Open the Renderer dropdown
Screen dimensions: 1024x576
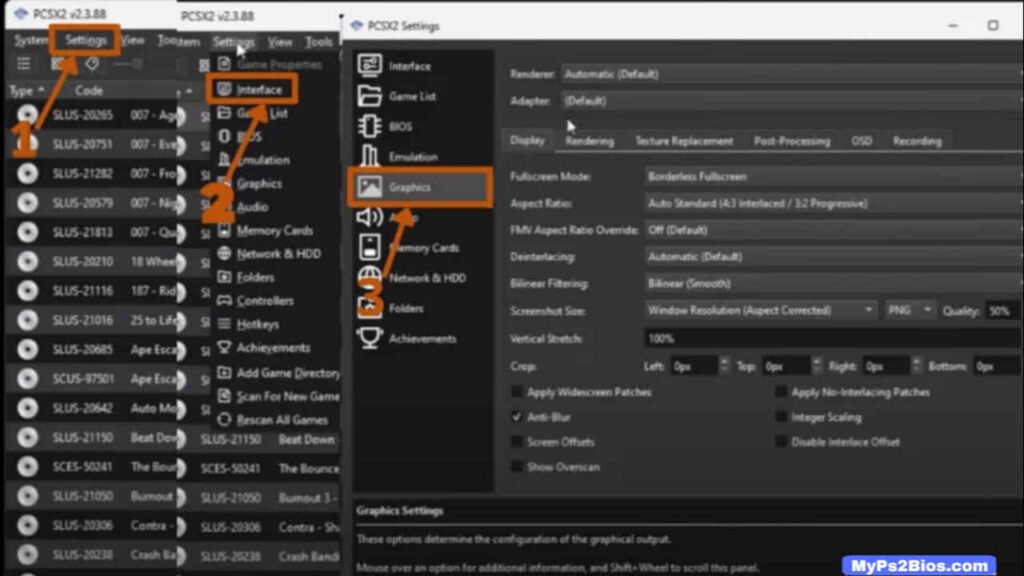point(792,74)
